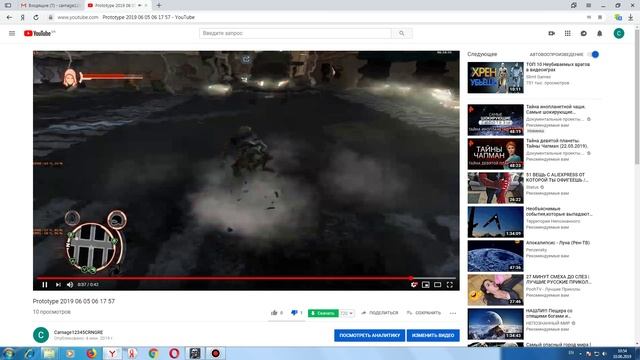Switch to miniplayer mode
This screenshot has width=640, height=360.
pyautogui.click(x=426, y=284)
